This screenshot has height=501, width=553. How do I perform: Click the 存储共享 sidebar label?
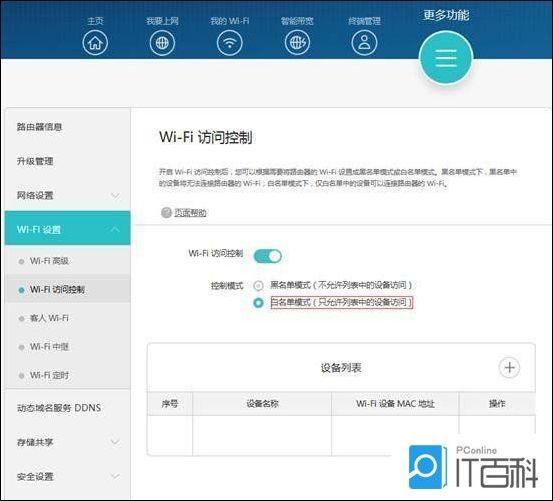point(35,442)
